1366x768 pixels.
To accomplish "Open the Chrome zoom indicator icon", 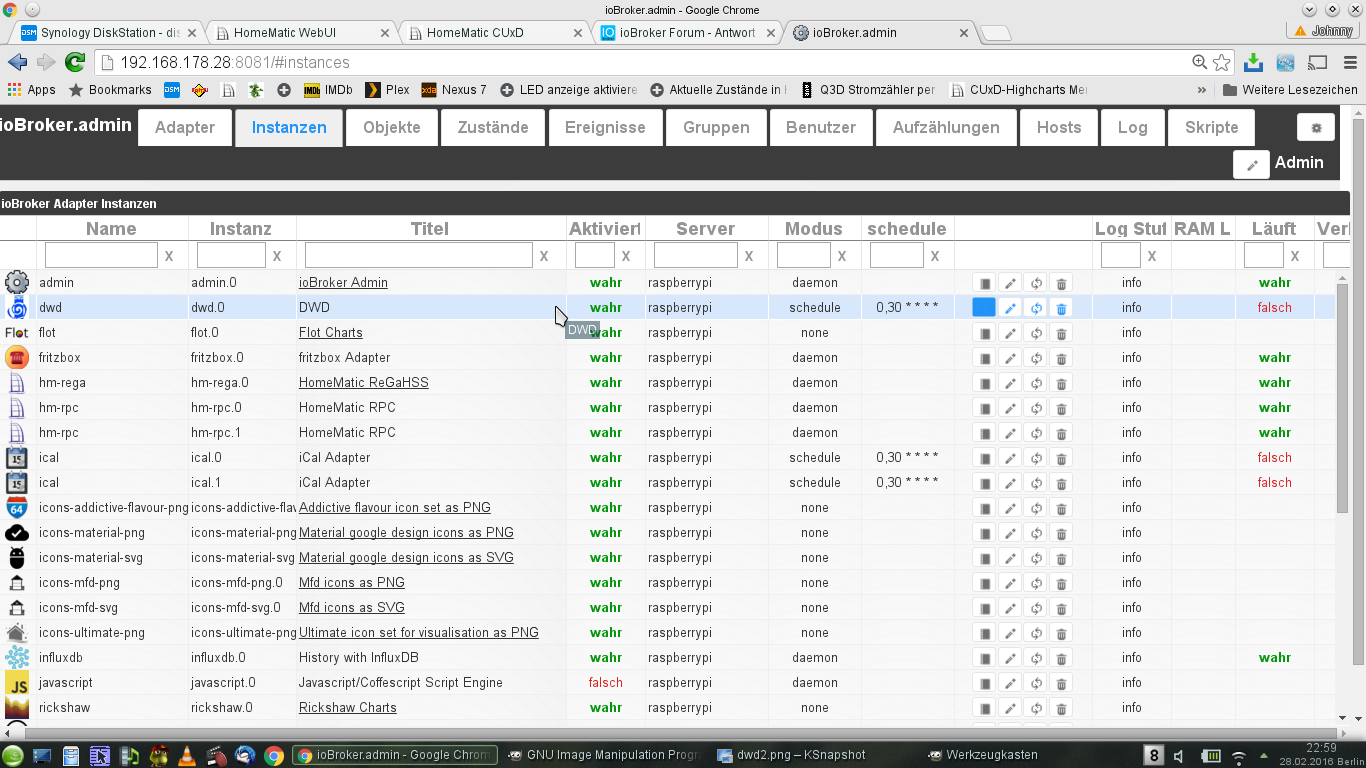I will [x=1199, y=62].
